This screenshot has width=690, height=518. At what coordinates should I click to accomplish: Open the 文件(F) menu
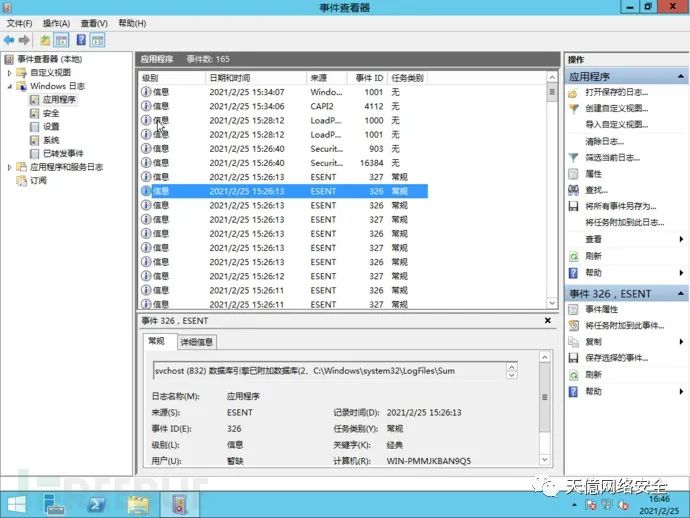point(19,23)
